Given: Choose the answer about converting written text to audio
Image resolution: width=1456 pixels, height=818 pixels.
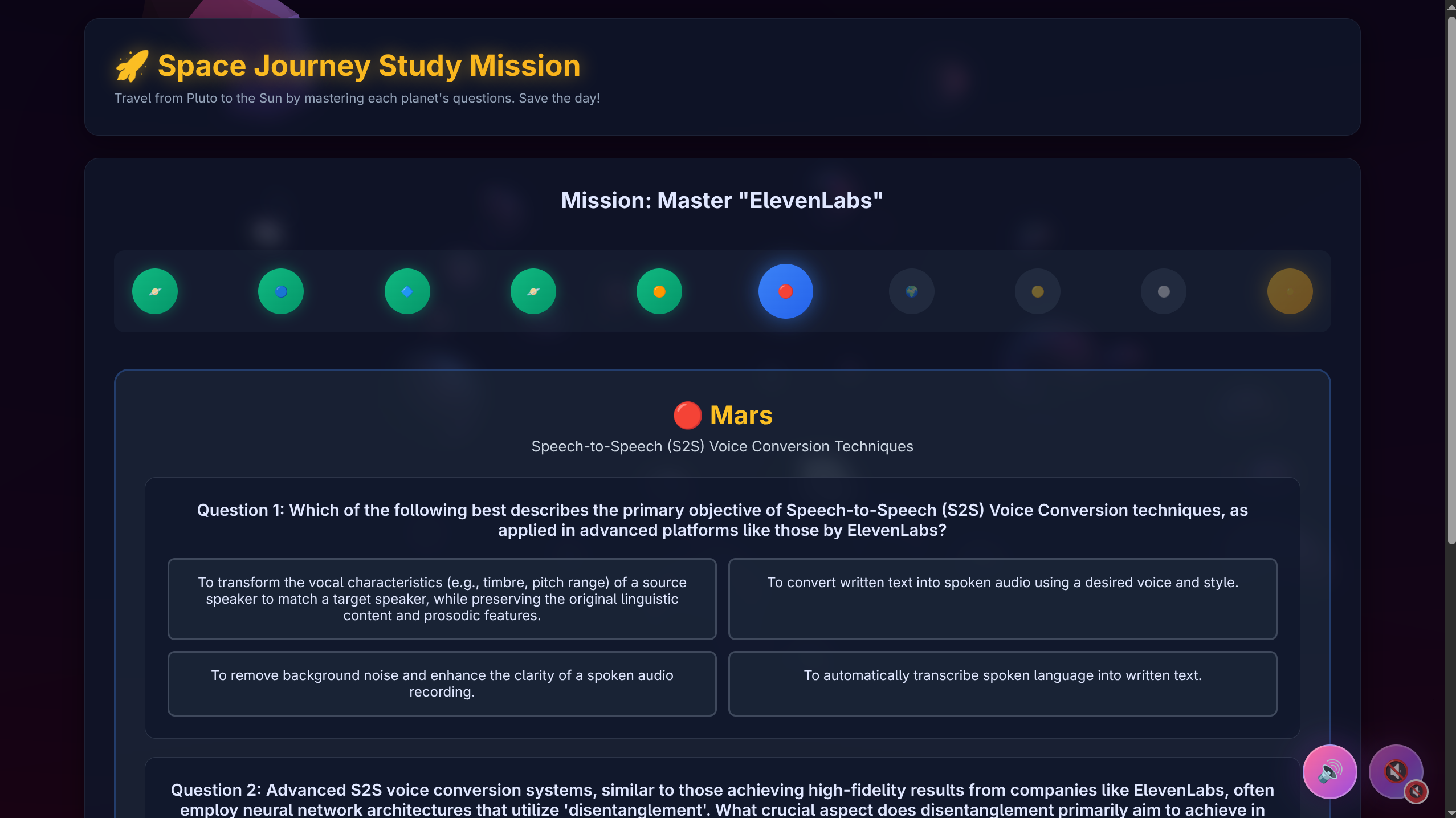Looking at the screenshot, I should 1002,583.
